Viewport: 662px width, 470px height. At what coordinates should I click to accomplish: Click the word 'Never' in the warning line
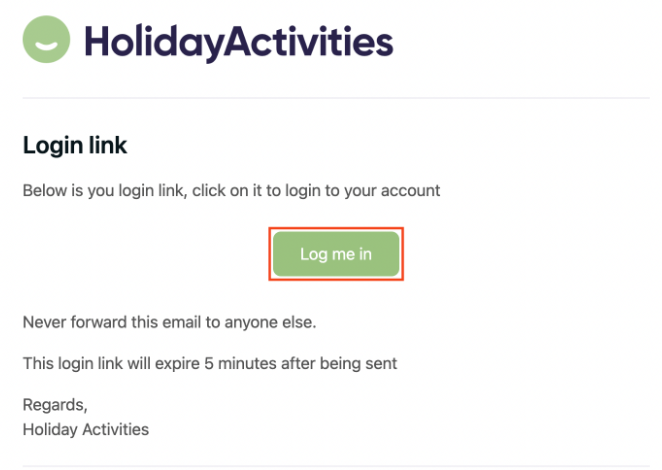tap(44, 323)
